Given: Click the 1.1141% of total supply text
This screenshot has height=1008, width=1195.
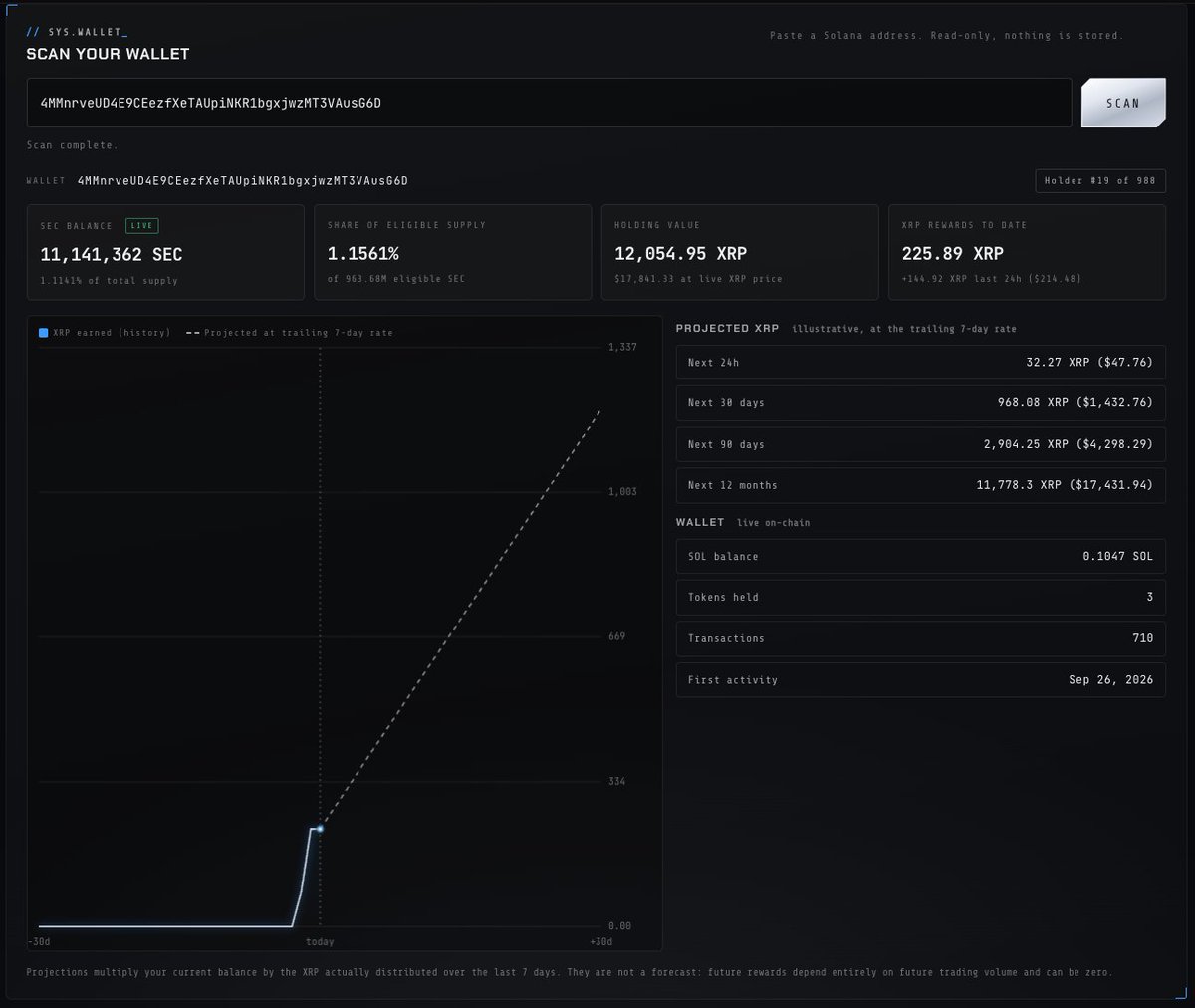Looking at the screenshot, I should coord(109,281).
